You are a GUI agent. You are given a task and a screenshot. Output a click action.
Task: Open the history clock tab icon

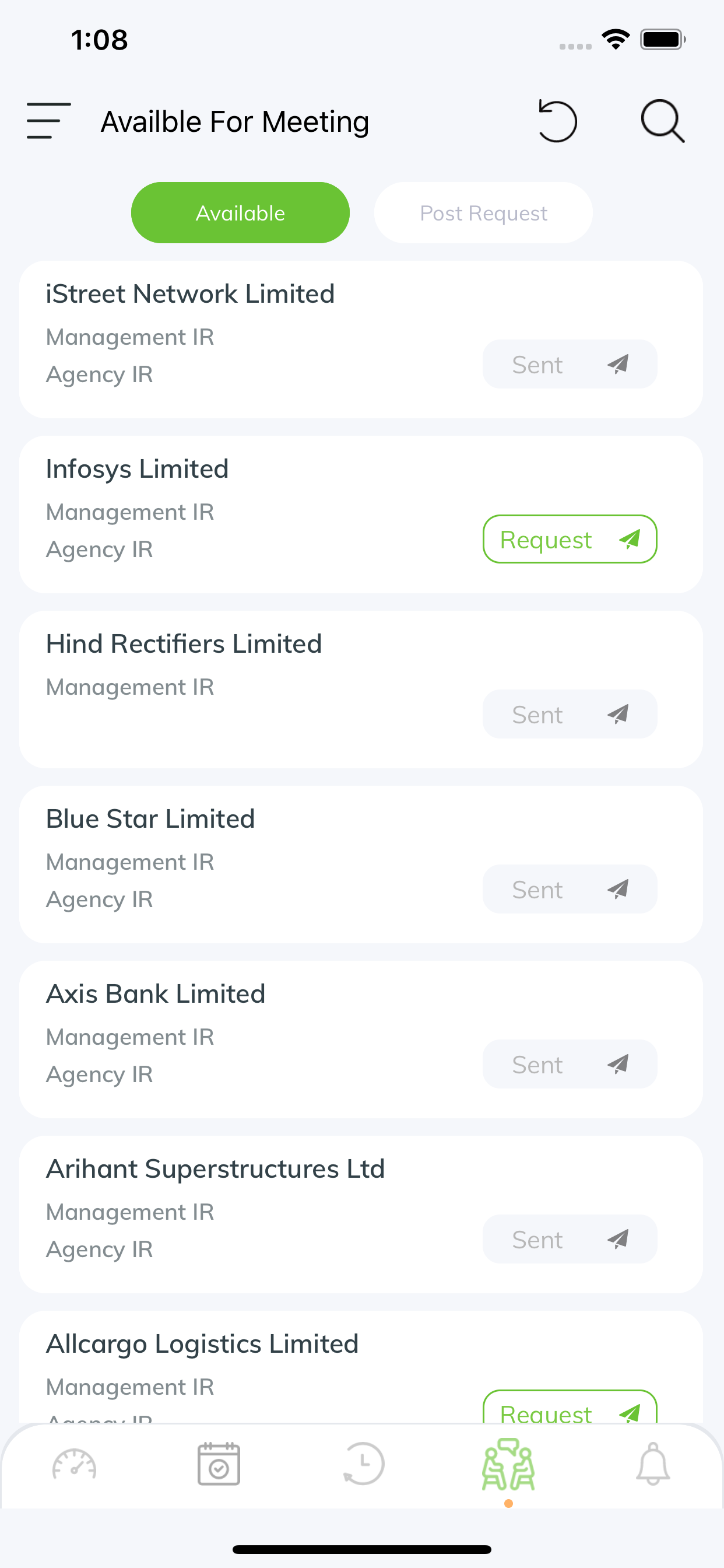point(363,1464)
